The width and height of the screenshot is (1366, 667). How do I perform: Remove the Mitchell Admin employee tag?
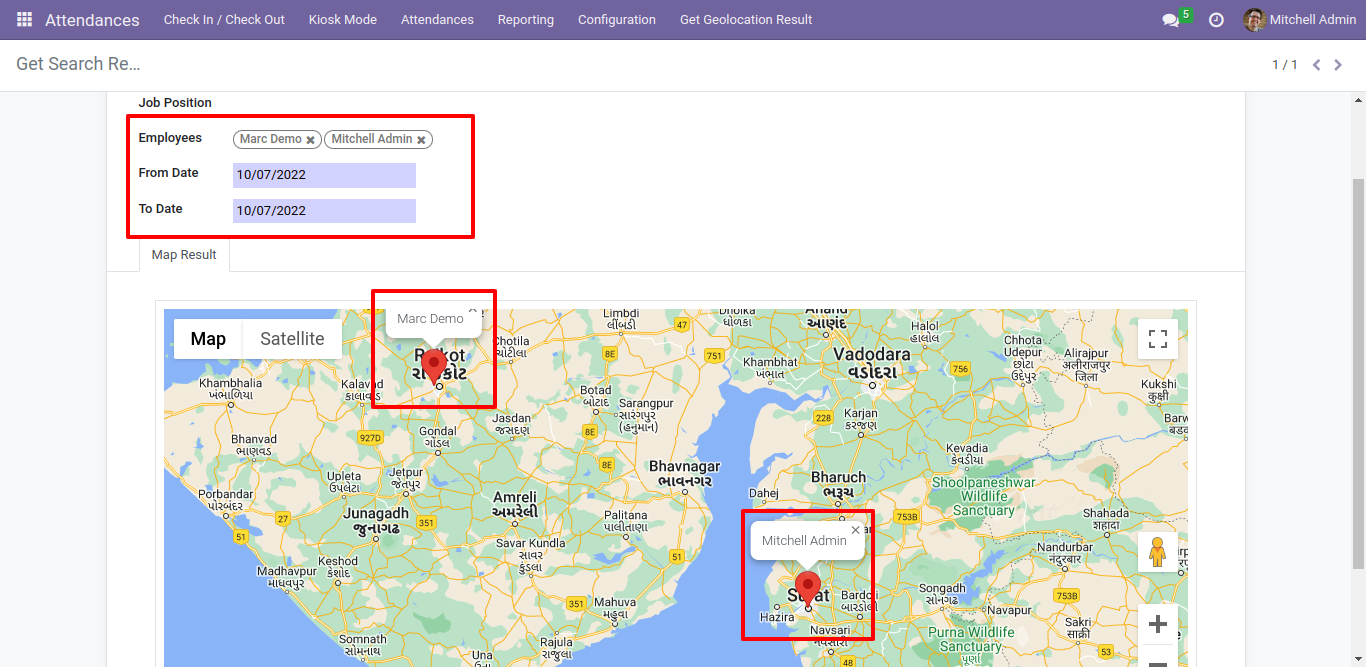(x=421, y=140)
